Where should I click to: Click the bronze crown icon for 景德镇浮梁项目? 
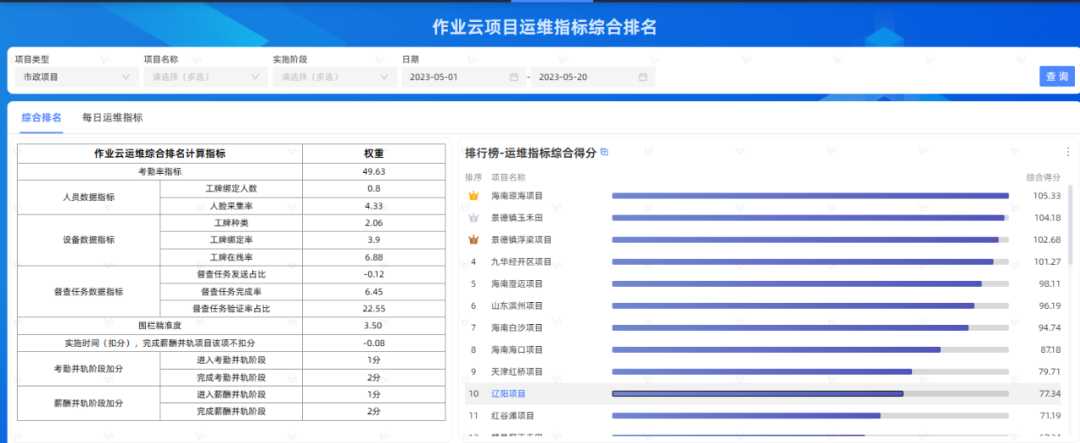474,240
